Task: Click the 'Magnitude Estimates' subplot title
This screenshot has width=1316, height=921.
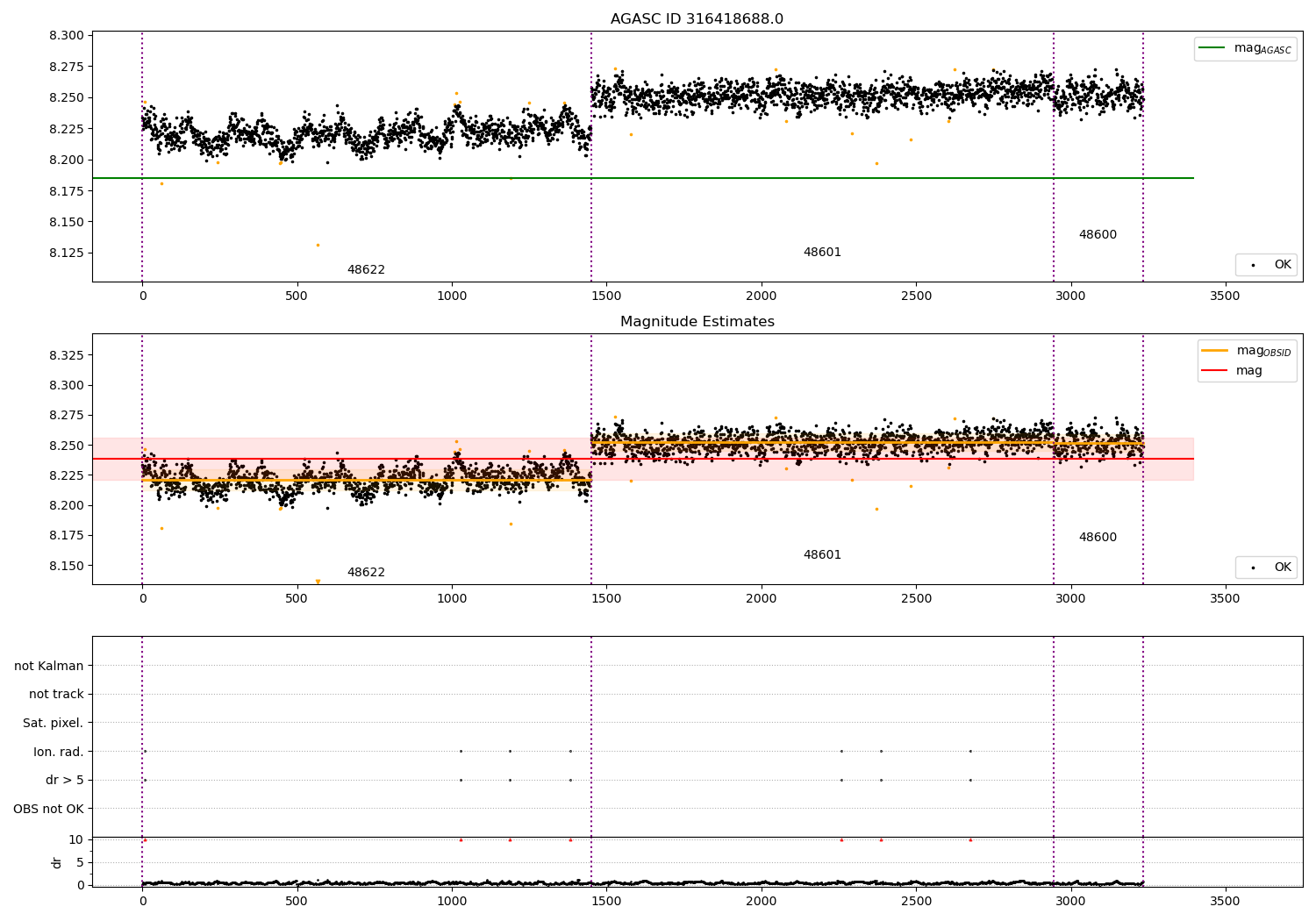Action: [697, 322]
